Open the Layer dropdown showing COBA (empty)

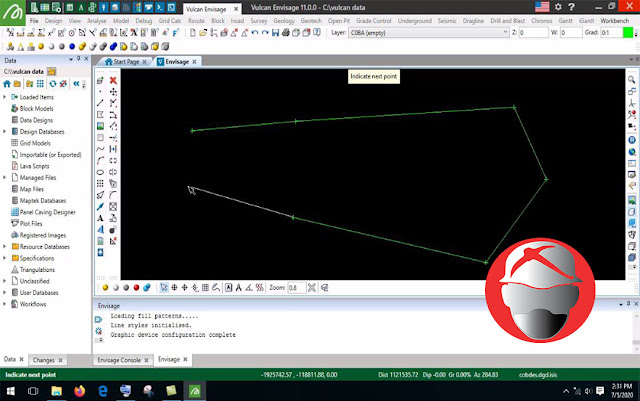point(429,33)
